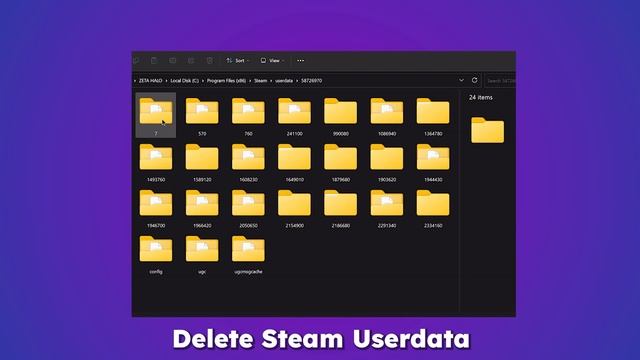Image resolution: width=640 pixels, height=360 pixels.
Task: Click the Share toolbar icon
Action: (x=191, y=60)
